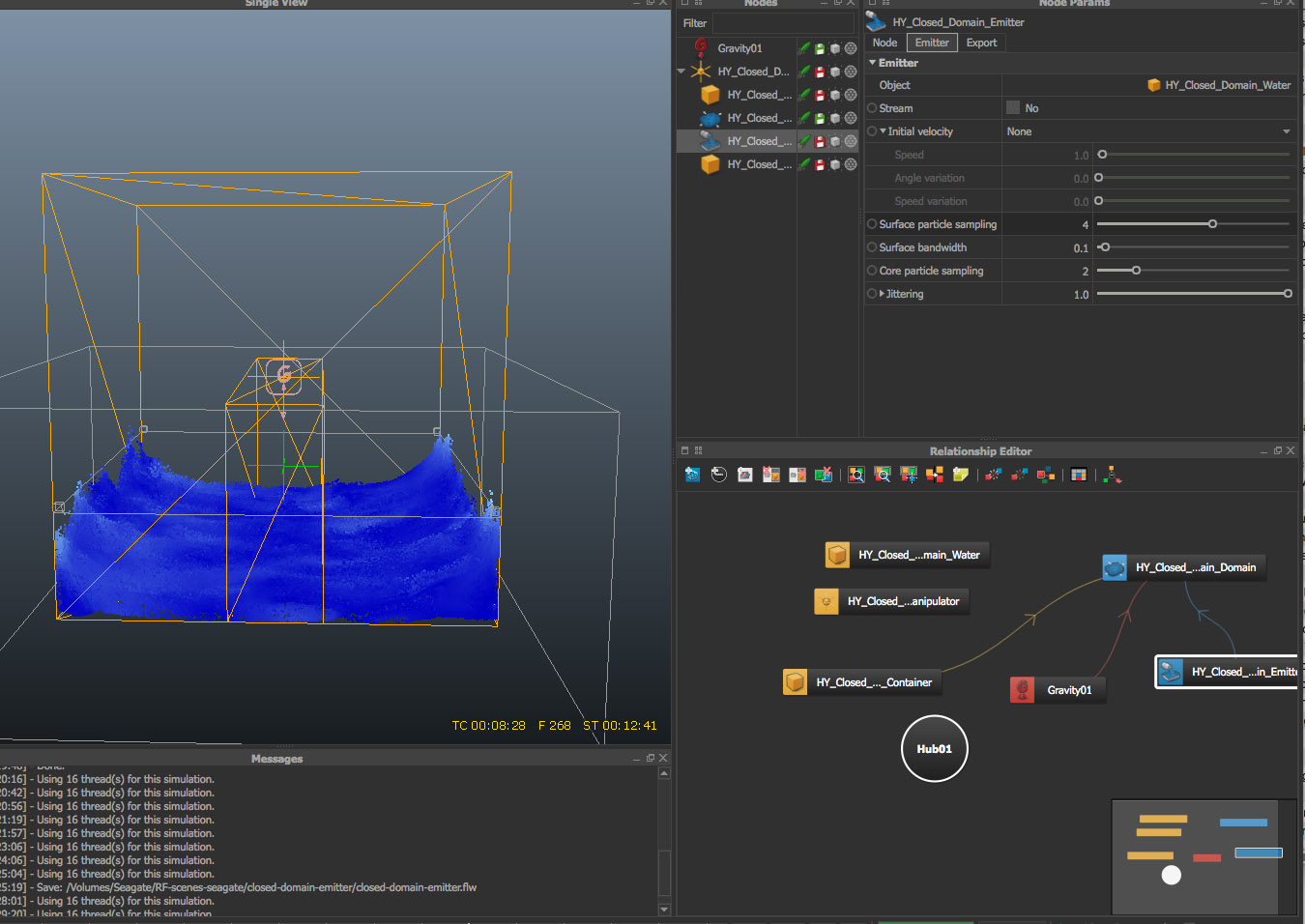Toggle the Stream checkbox
This screenshot has width=1305, height=924.
point(1013,108)
